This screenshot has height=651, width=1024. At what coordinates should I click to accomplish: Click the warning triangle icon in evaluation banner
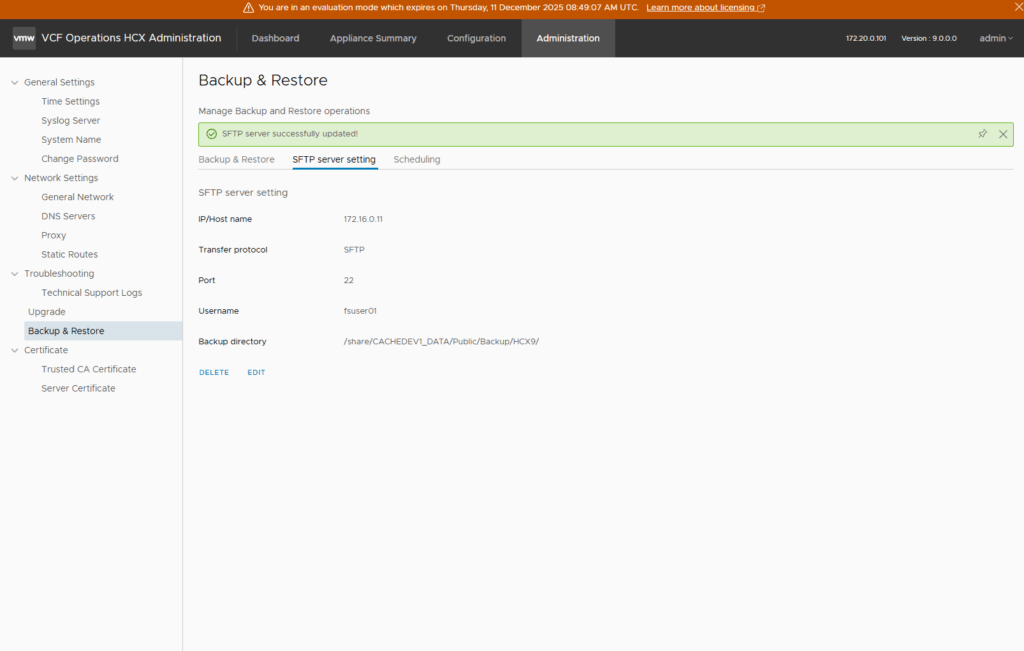[x=248, y=7]
